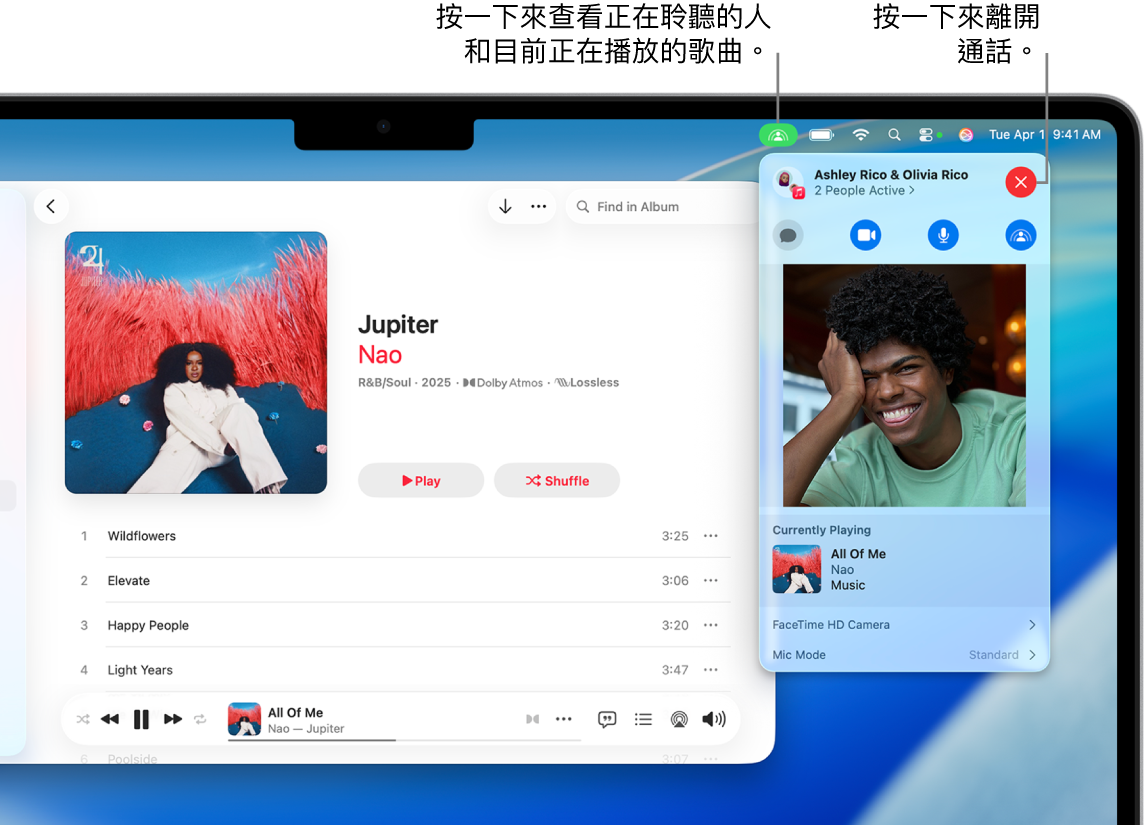The width and height of the screenshot is (1144, 827).
Task: Play the Jupiter album
Action: pos(421,480)
